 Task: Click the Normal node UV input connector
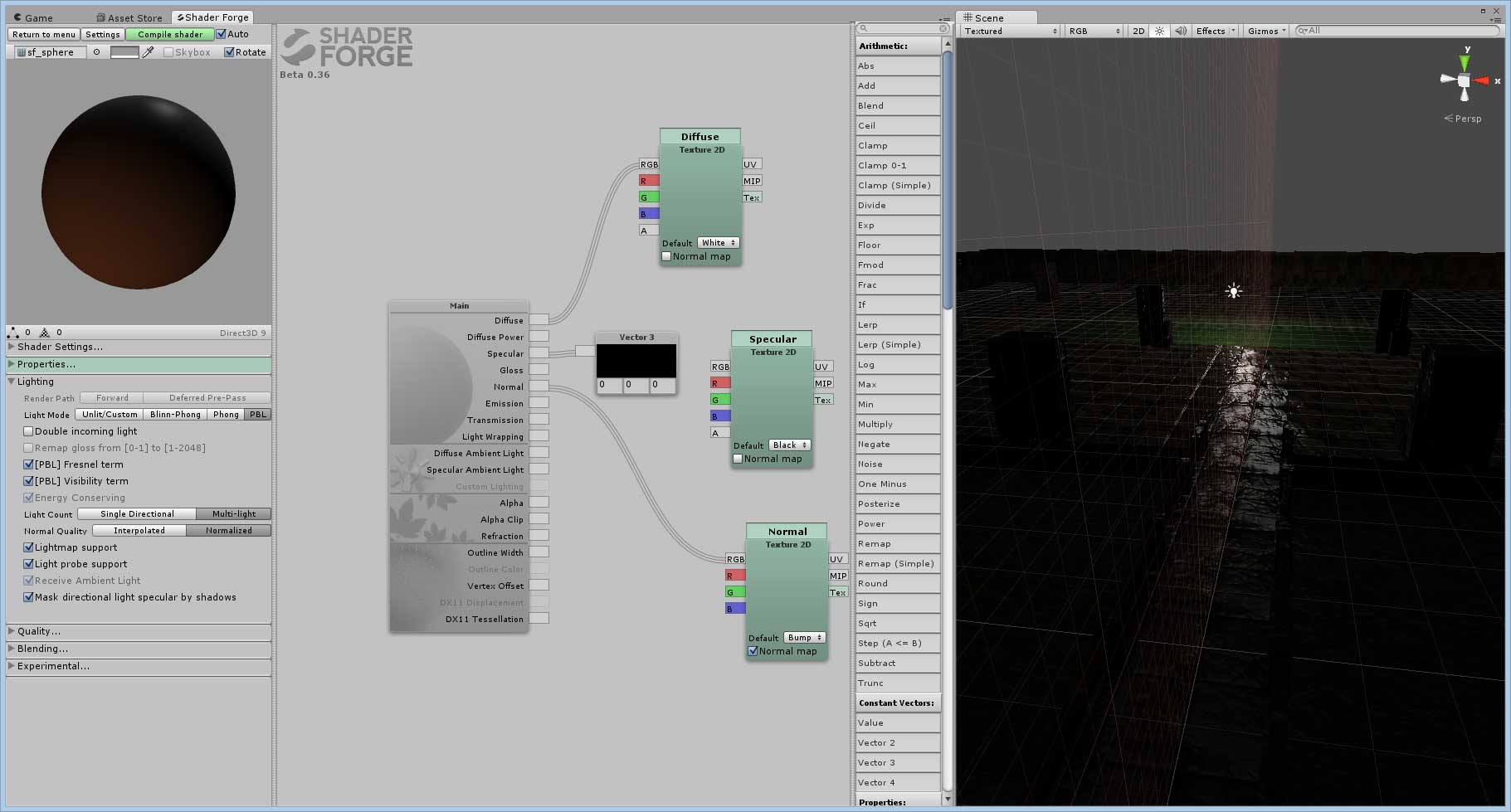[837, 559]
